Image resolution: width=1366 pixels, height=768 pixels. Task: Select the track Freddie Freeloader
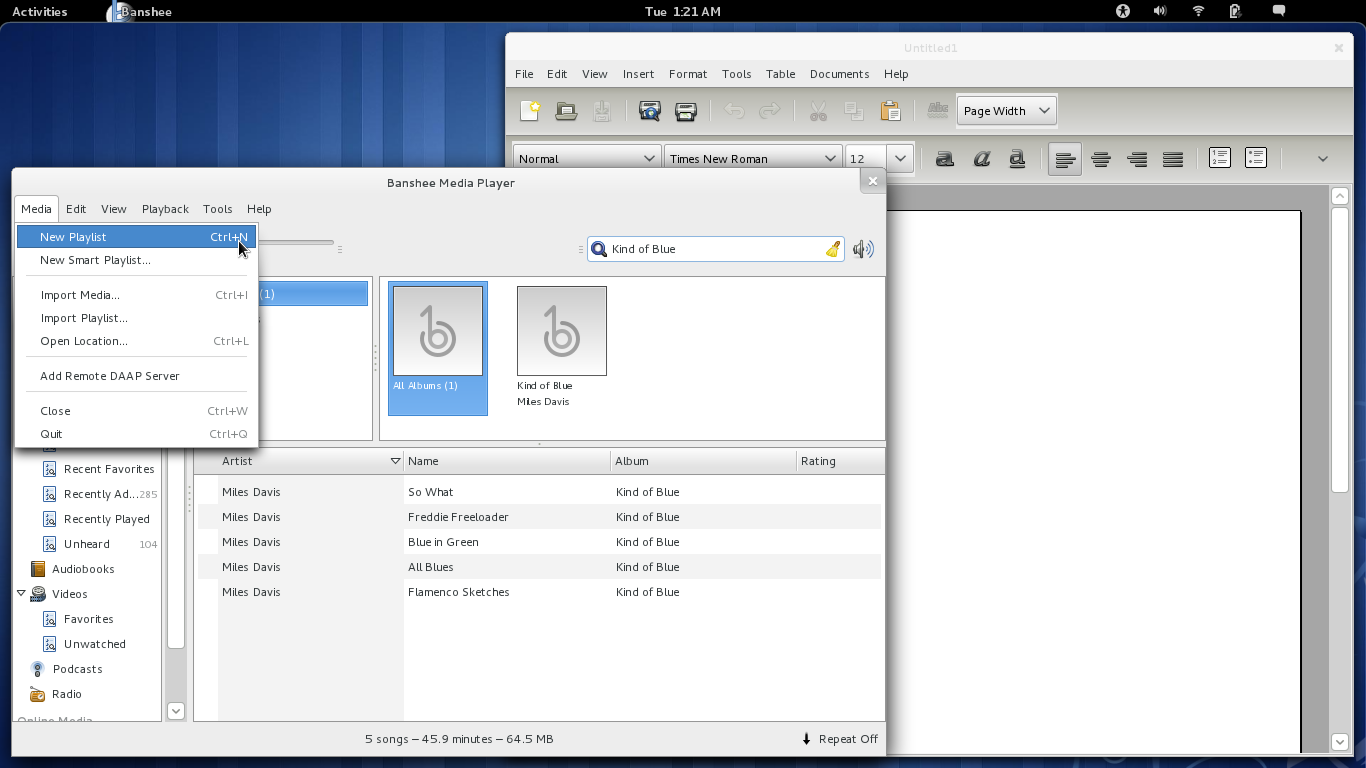[540, 517]
